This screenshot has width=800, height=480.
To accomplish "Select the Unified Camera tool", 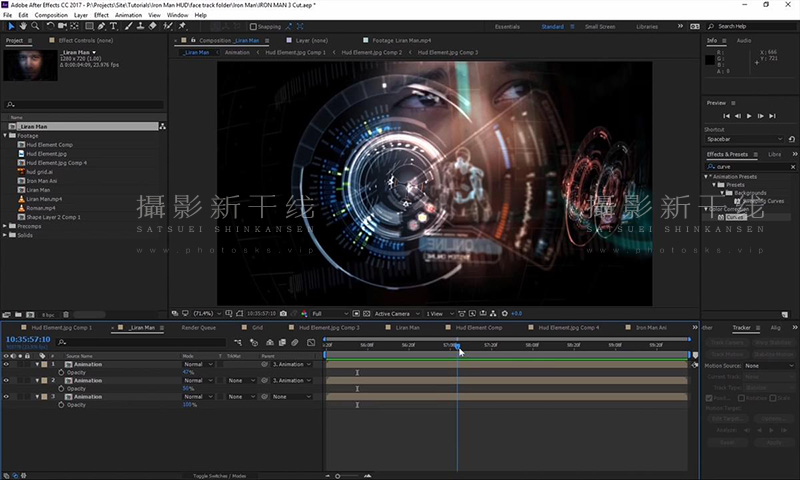I will pyautogui.click(x=62, y=26).
